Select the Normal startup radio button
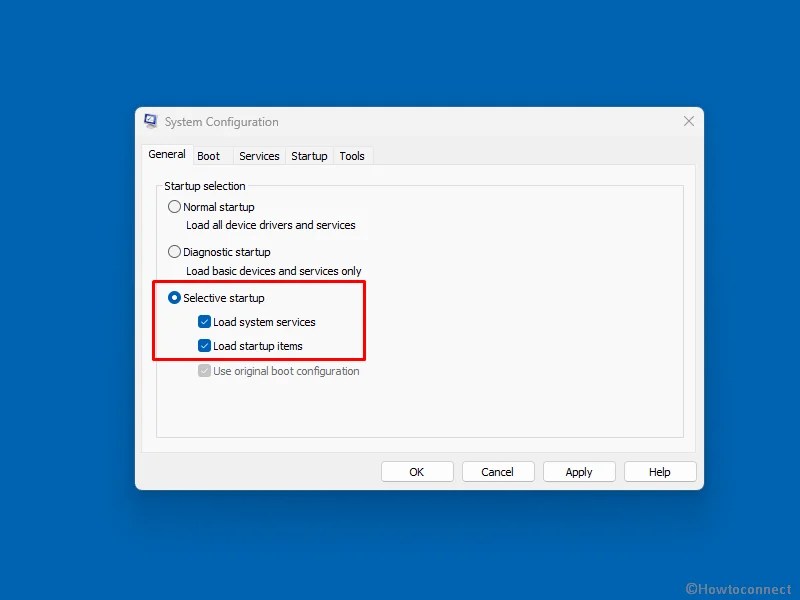Image resolution: width=800 pixels, height=600 pixels. (x=175, y=206)
